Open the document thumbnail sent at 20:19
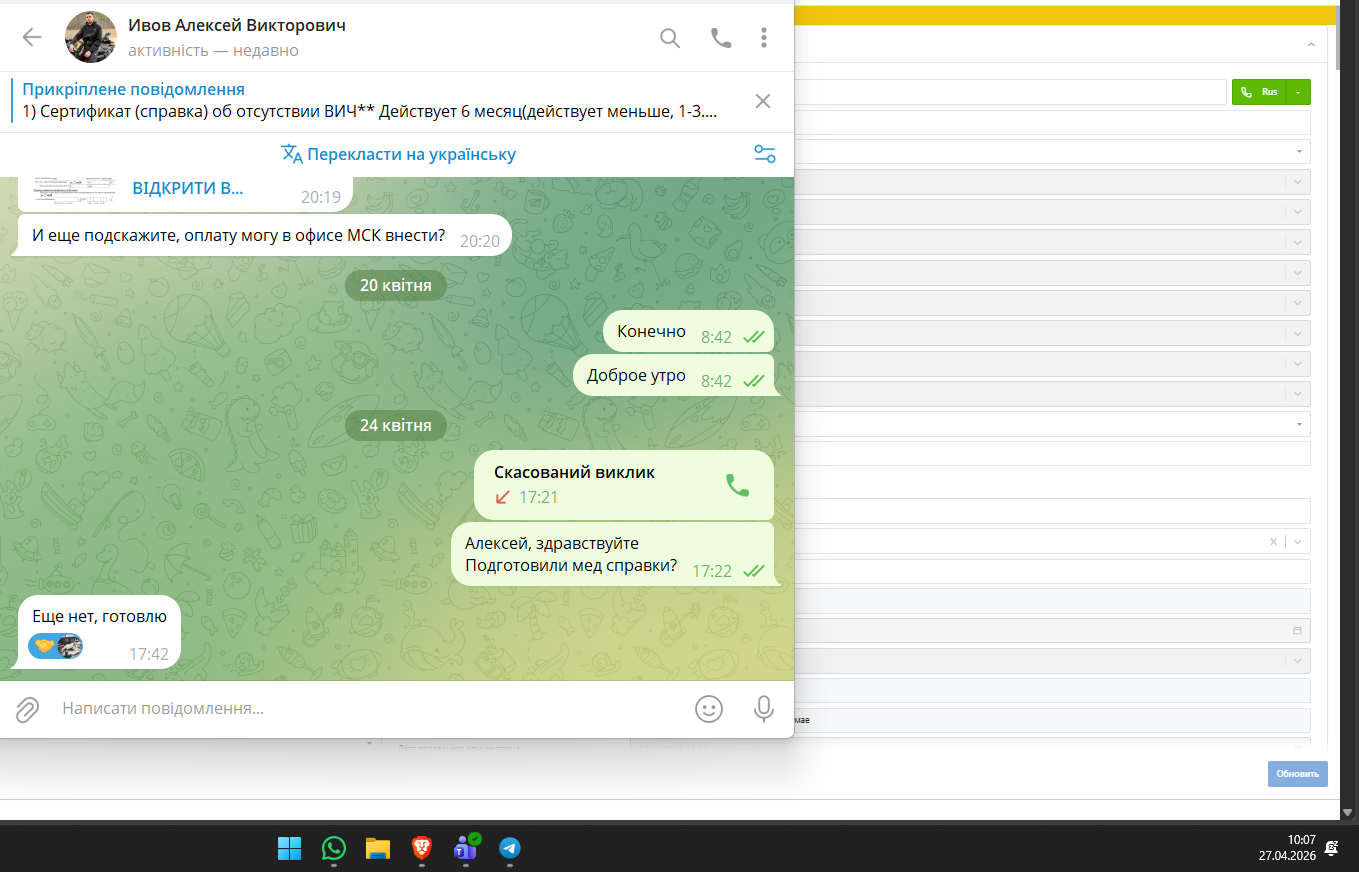The image size is (1359, 872). pyautogui.click(x=74, y=190)
